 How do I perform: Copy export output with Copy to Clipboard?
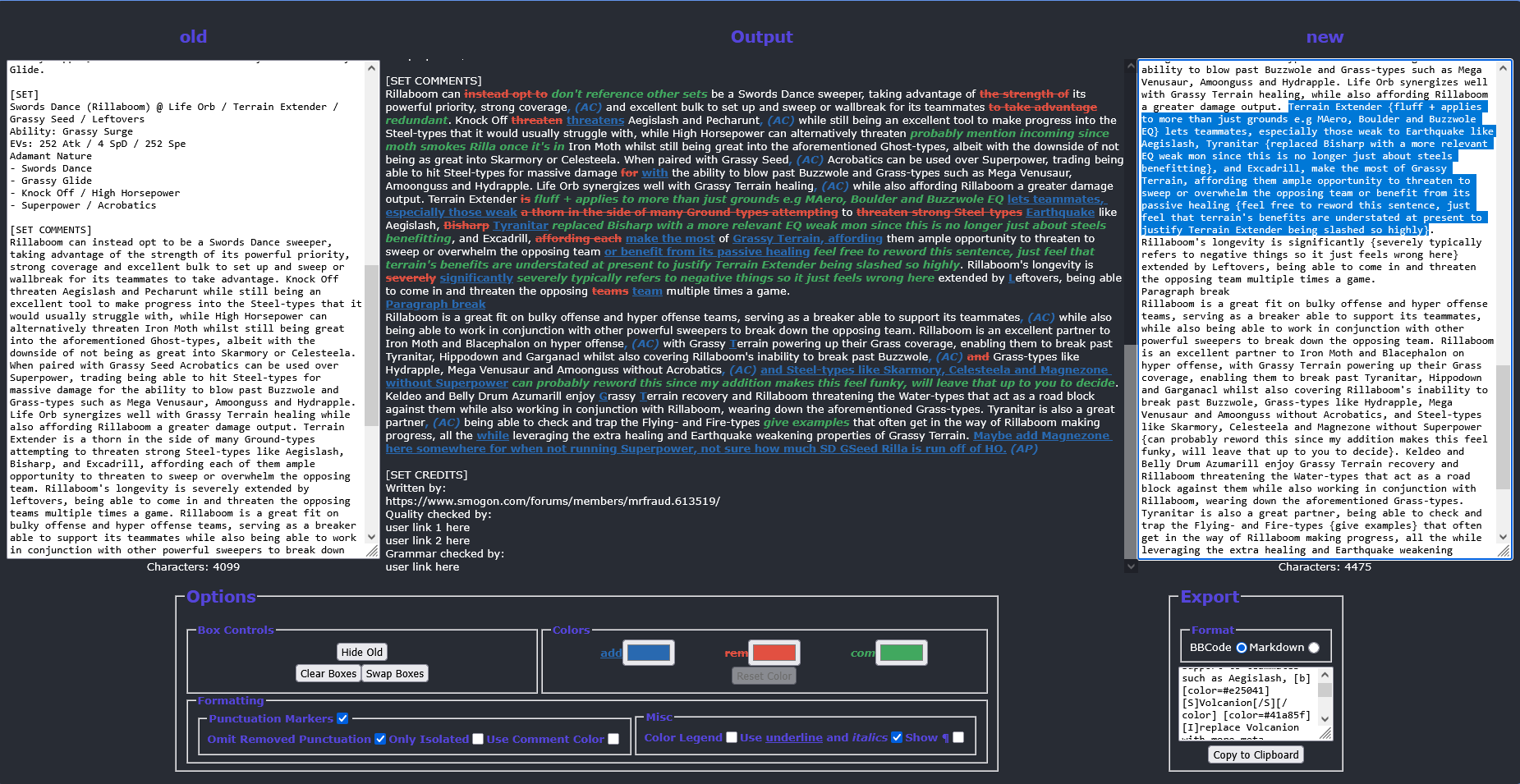(x=1256, y=754)
